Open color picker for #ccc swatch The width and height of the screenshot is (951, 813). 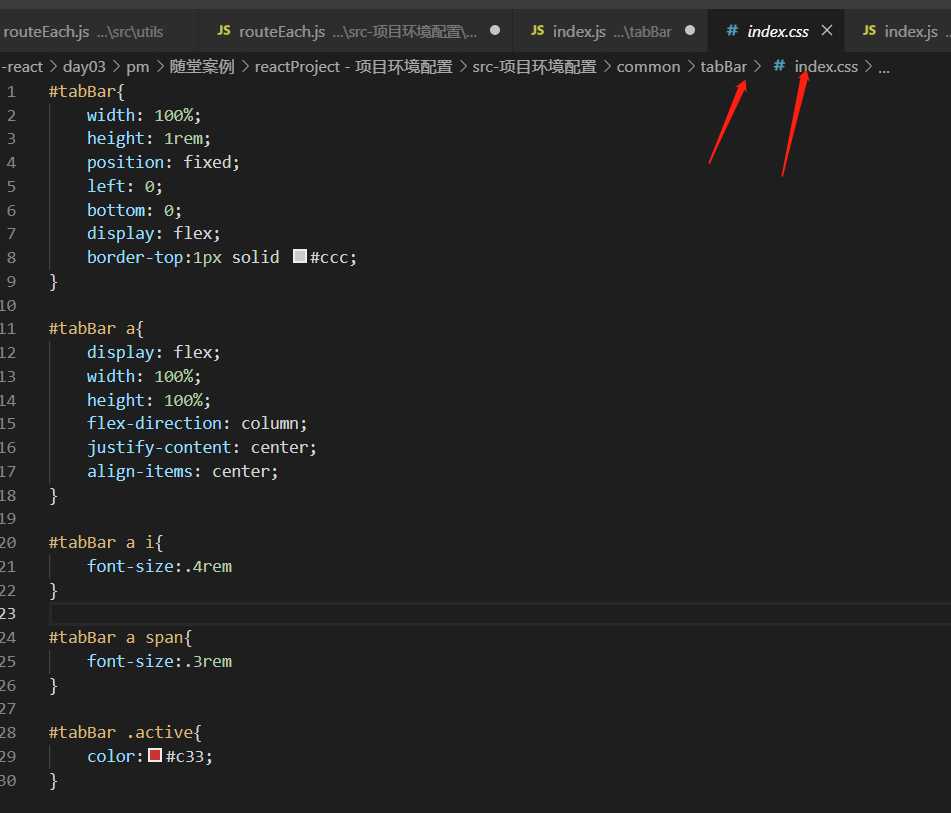pos(300,256)
